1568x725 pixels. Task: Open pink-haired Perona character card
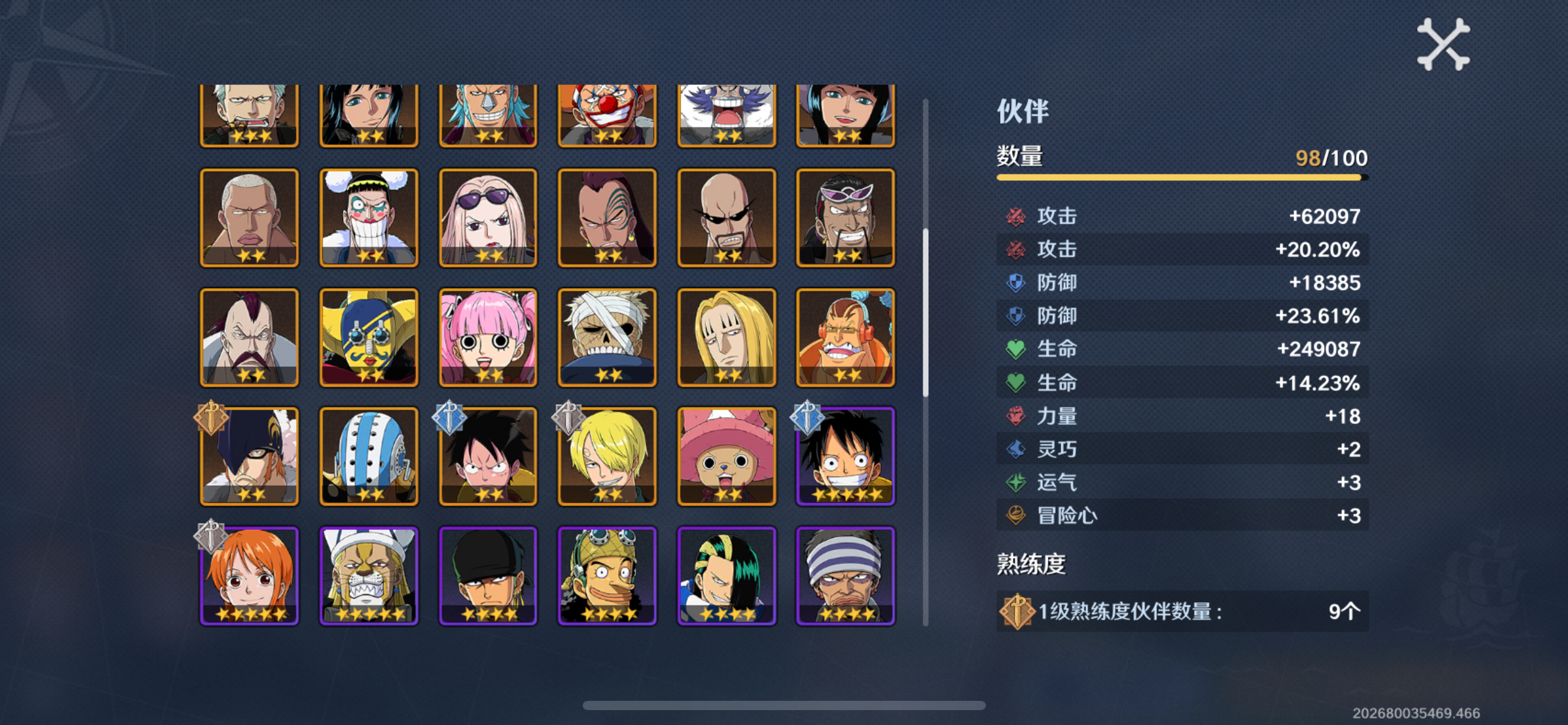pyautogui.click(x=488, y=337)
